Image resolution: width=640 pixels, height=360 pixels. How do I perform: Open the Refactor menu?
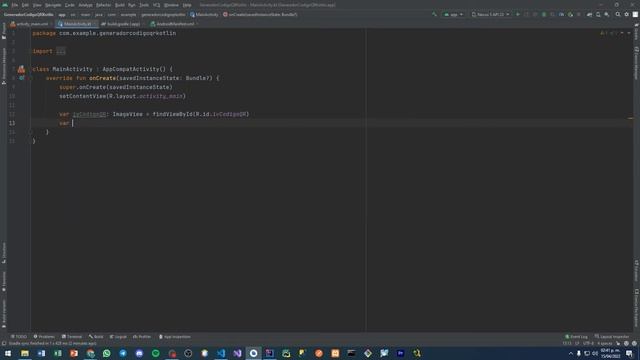pos(104,5)
